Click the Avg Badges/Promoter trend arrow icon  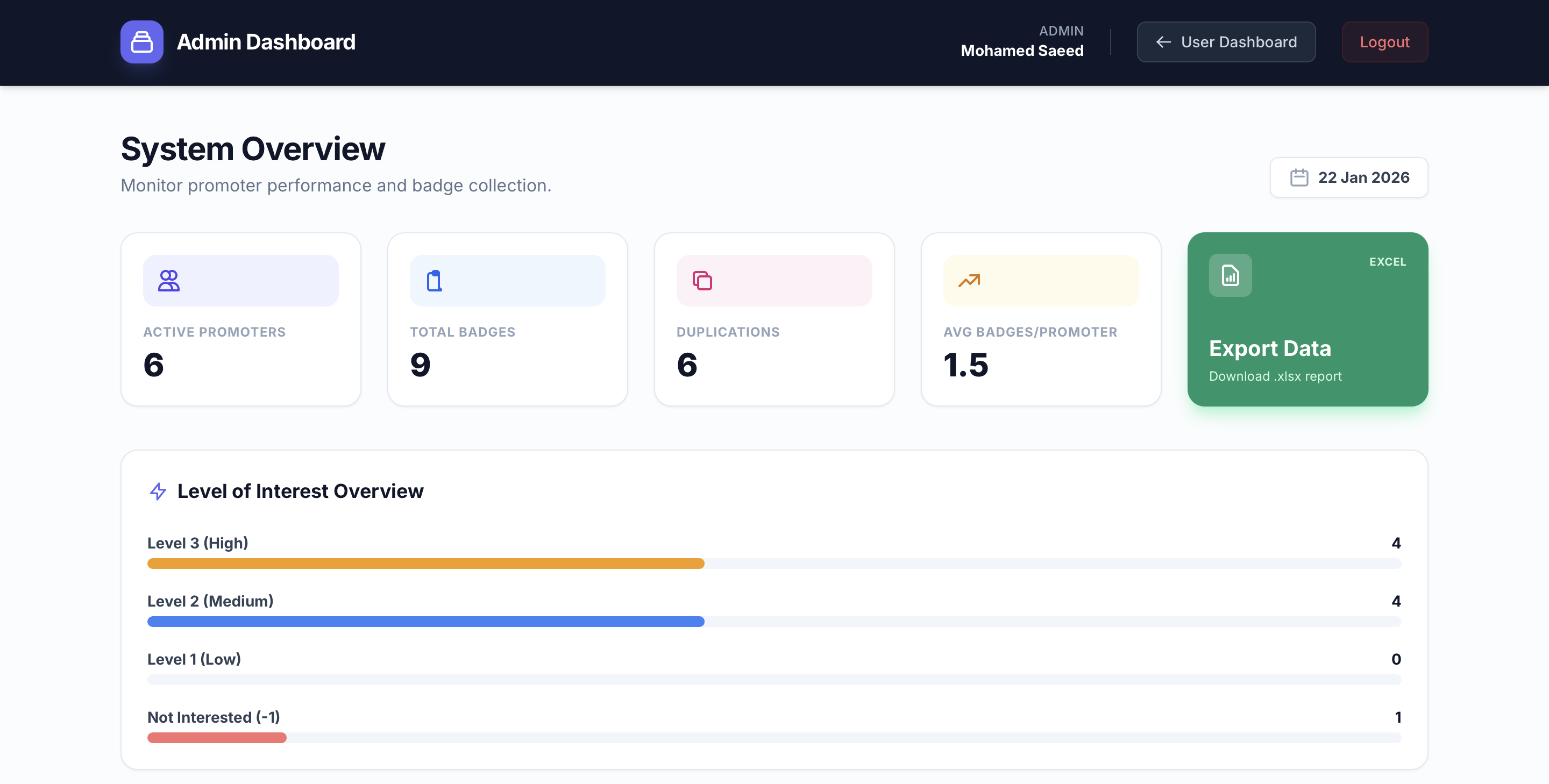[969, 280]
